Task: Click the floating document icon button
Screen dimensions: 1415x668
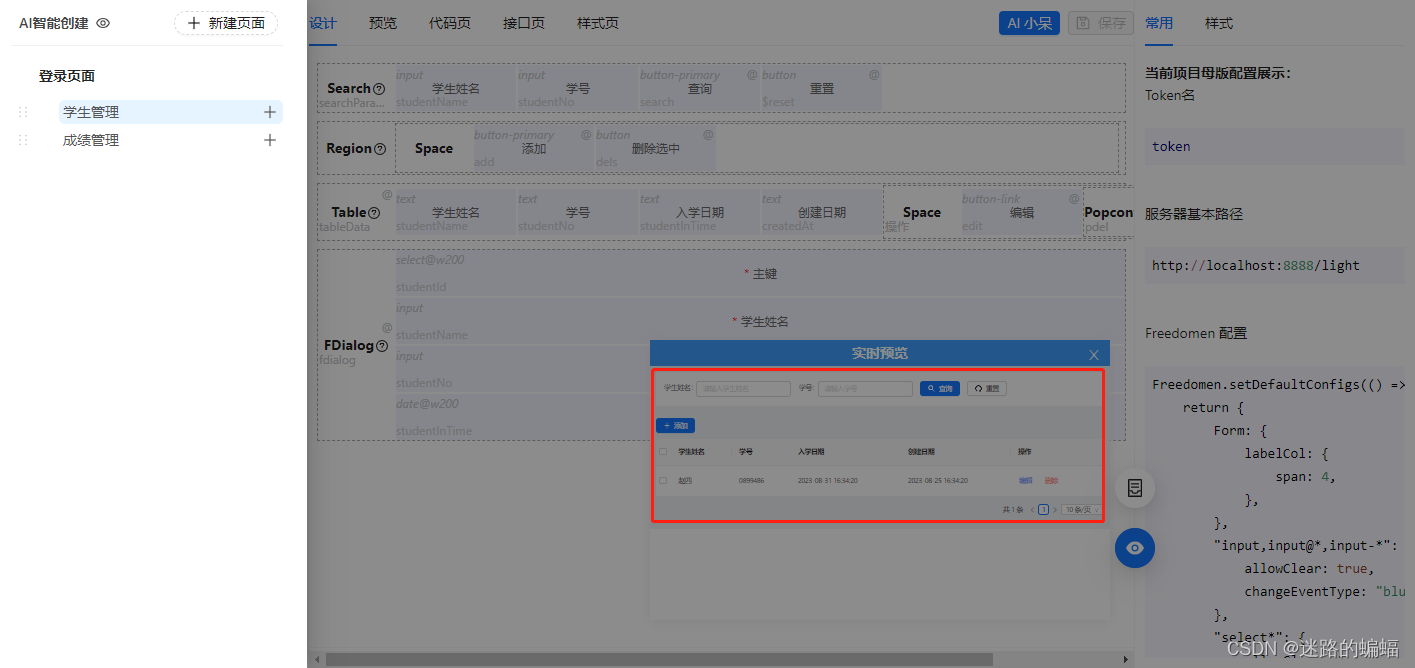Action: click(1135, 488)
